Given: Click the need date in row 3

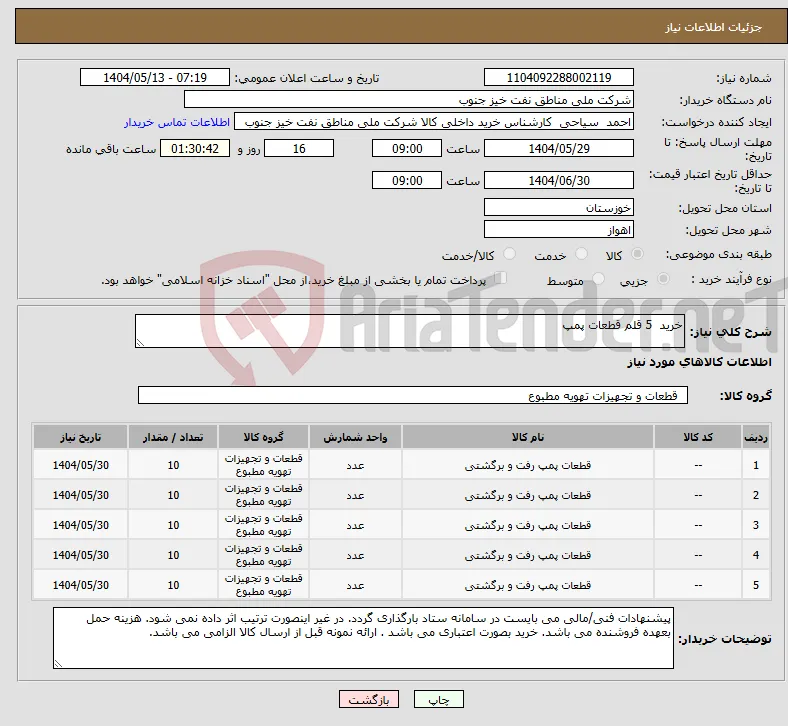Looking at the screenshot, I should coord(80,525).
